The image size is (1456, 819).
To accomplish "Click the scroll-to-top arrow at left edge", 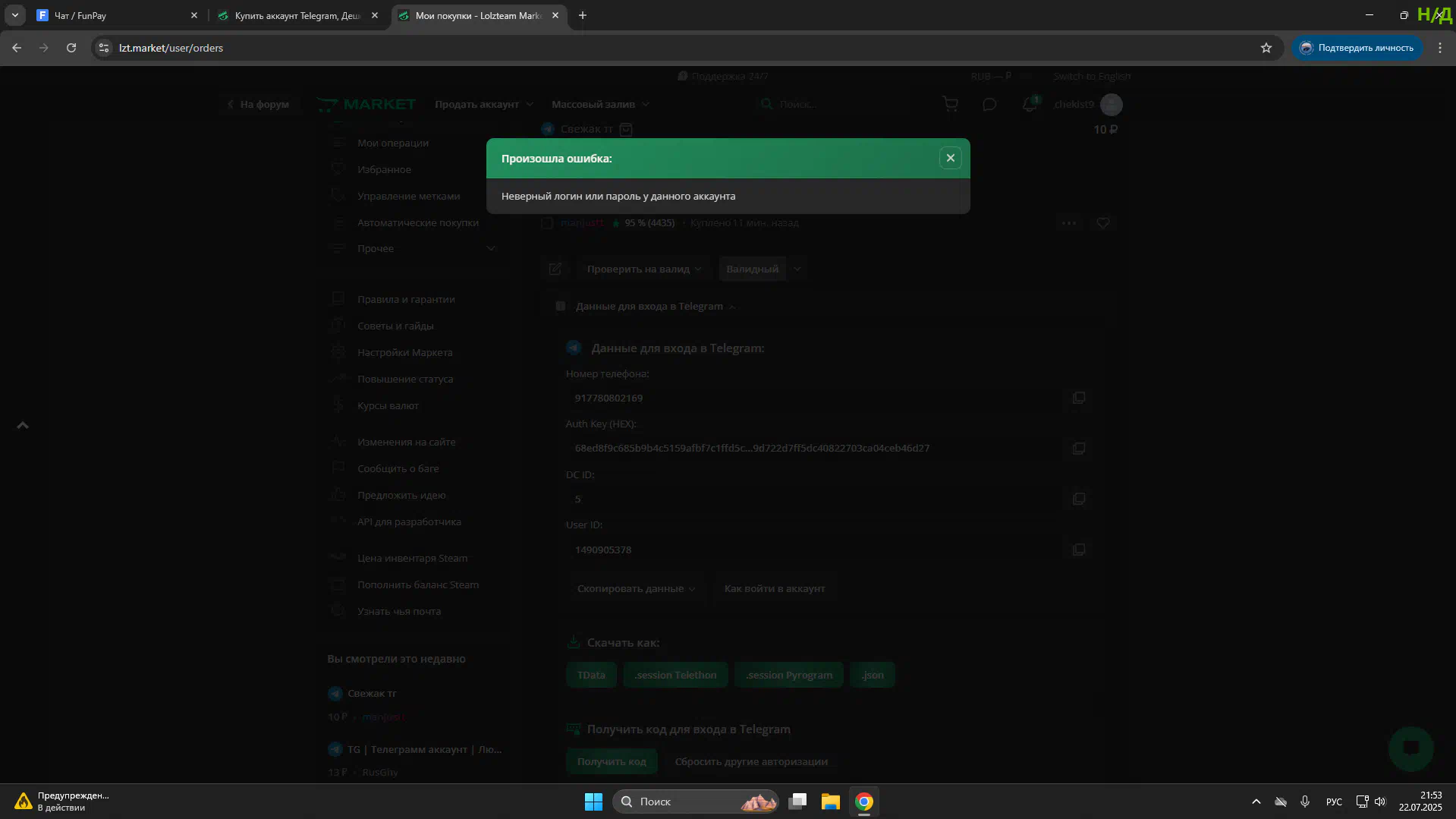I will point(23,426).
